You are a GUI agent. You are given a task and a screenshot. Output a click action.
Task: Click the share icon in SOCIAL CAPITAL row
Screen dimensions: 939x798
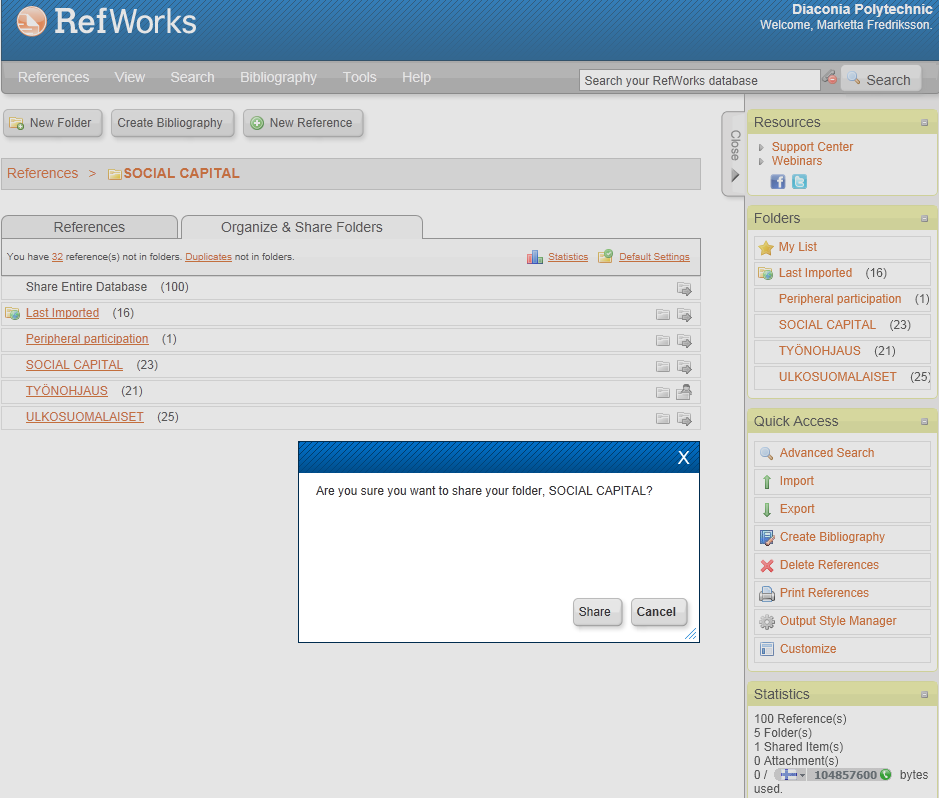point(684,366)
